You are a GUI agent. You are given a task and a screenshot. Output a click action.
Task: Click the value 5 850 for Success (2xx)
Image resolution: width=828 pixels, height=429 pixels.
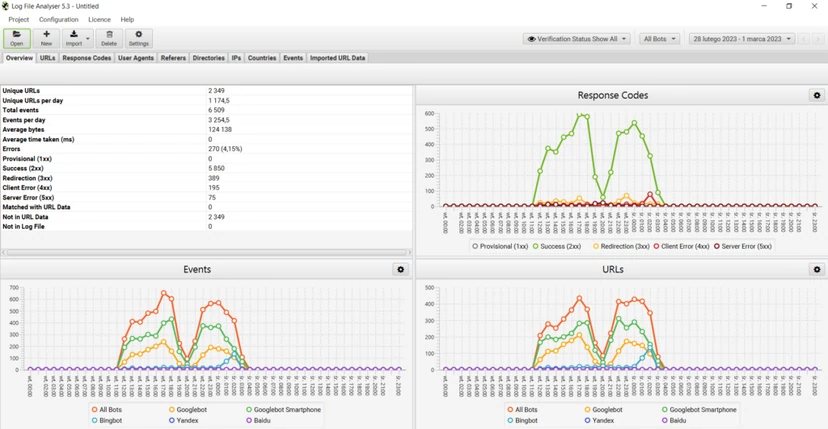tap(217, 169)
